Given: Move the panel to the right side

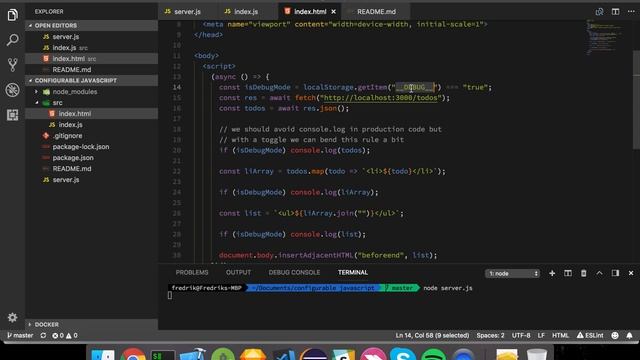Looking at the screenshot, I should pos(615,273).
